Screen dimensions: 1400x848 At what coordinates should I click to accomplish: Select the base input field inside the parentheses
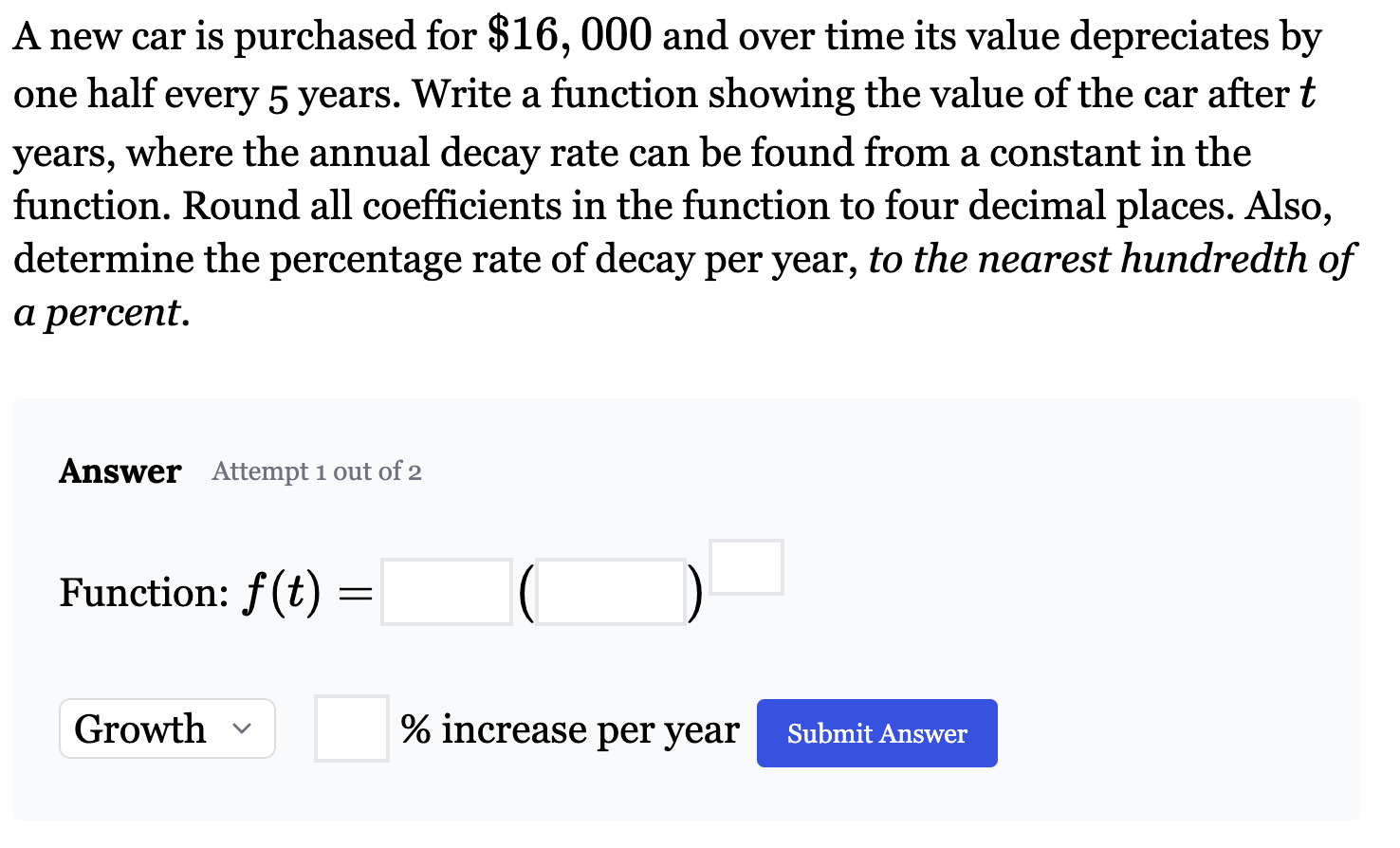pyautogui.click(x=611, y=591)
